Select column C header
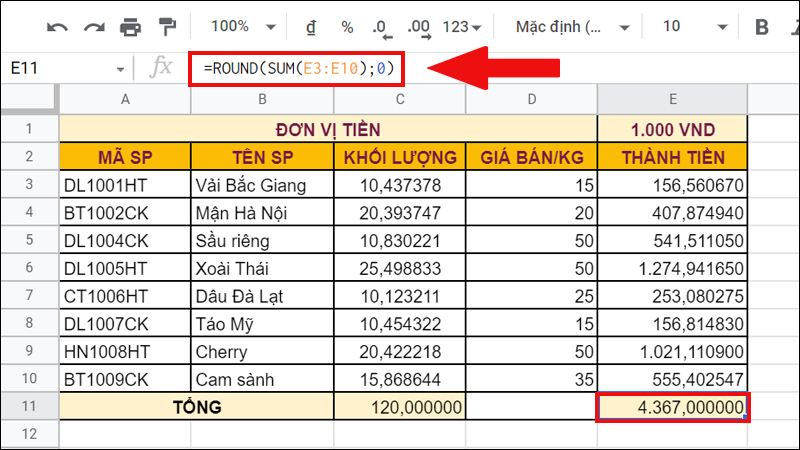 (x=399, y=98)
